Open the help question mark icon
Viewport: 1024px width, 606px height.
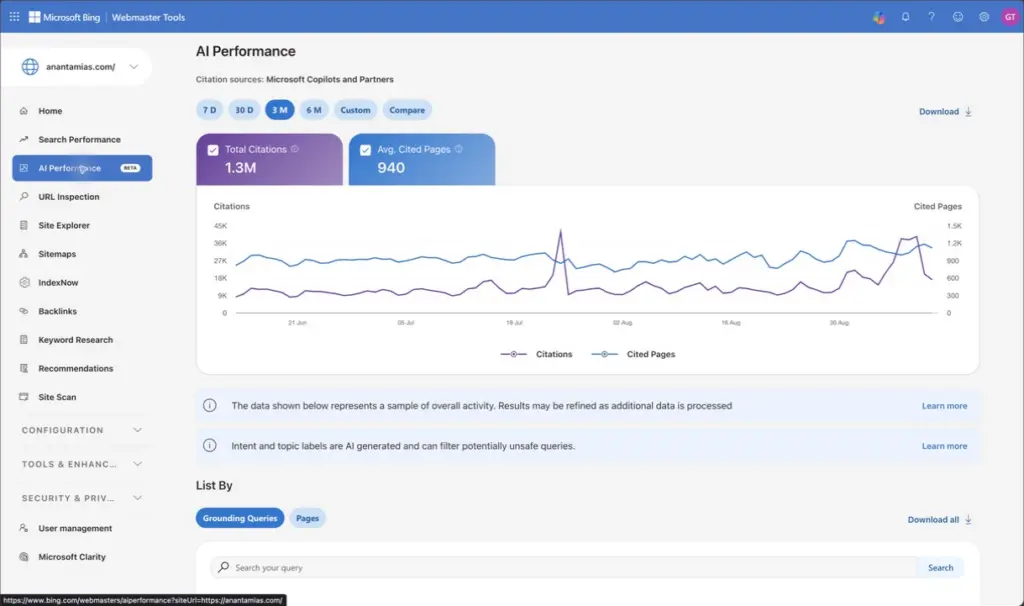[x=931, y=17]
